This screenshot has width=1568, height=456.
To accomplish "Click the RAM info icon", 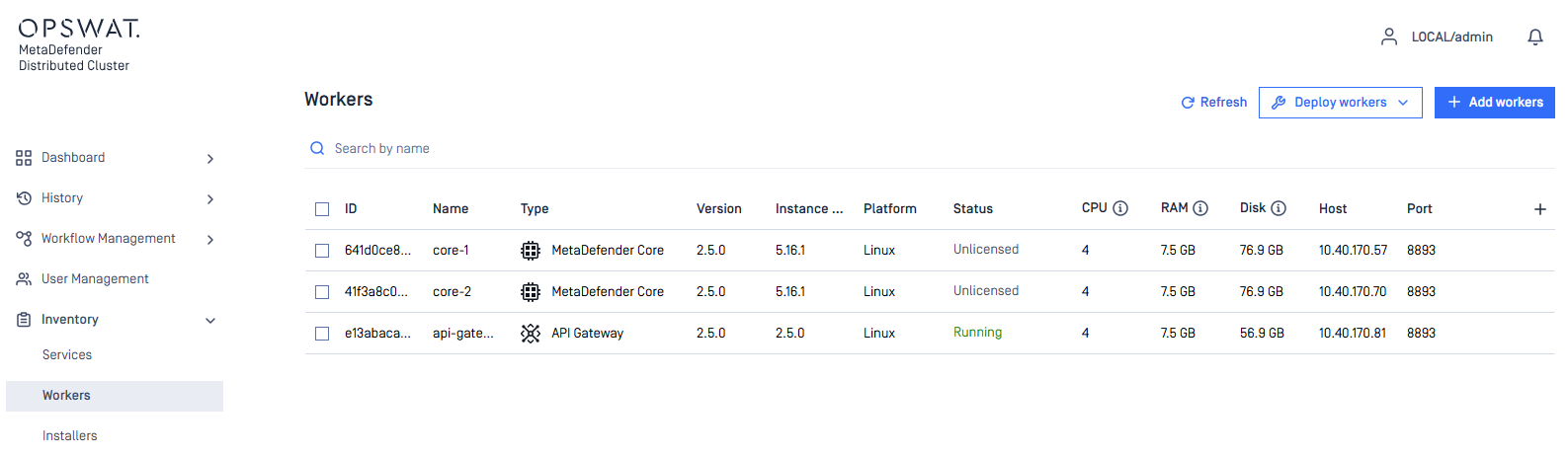I will point(1200,208).
